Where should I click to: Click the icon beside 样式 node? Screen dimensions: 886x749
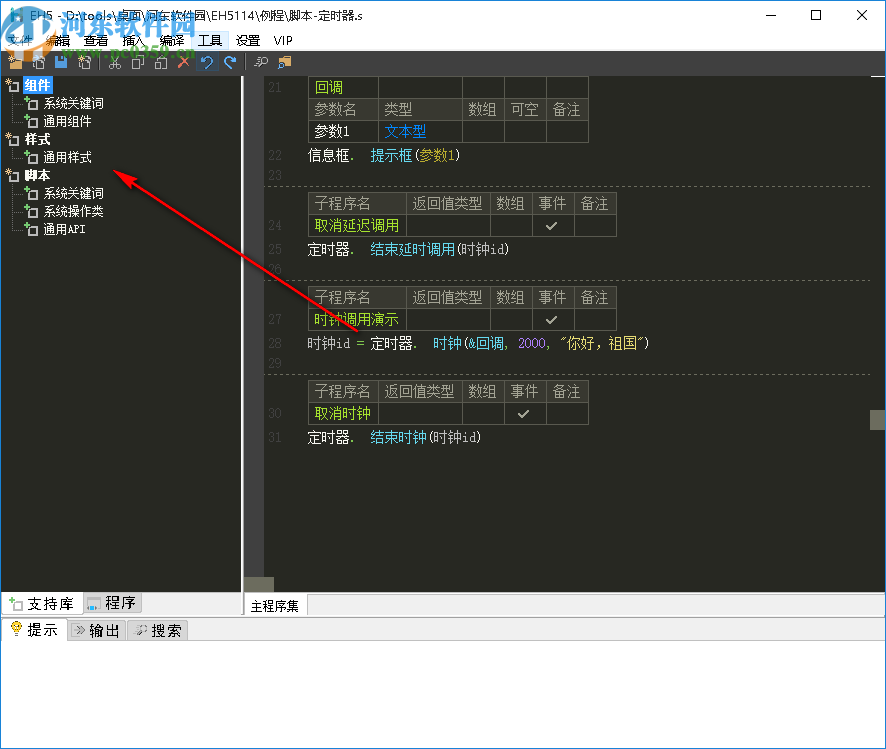pos(12,139)
